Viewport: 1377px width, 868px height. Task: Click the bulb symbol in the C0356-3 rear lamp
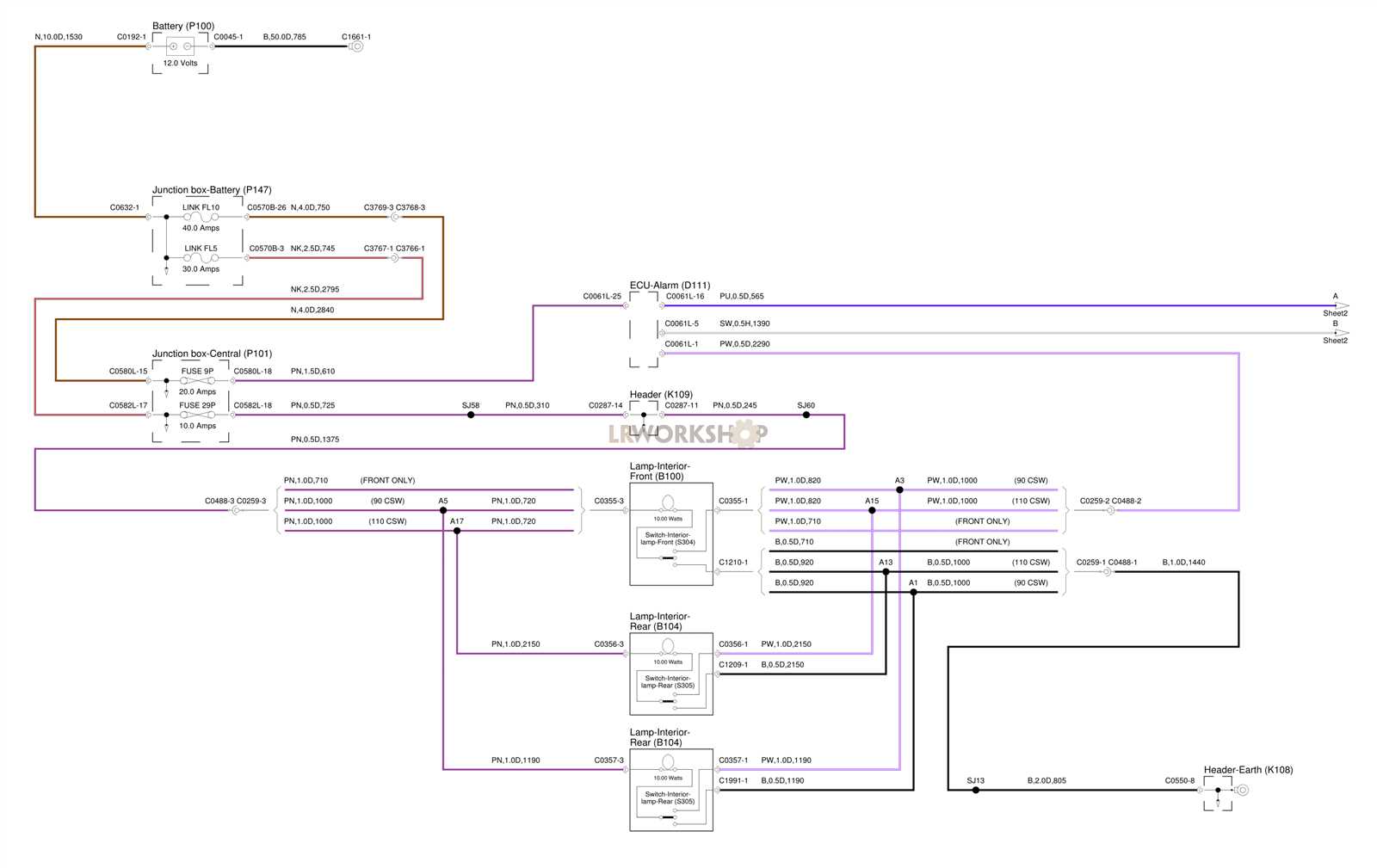point(668,647)
